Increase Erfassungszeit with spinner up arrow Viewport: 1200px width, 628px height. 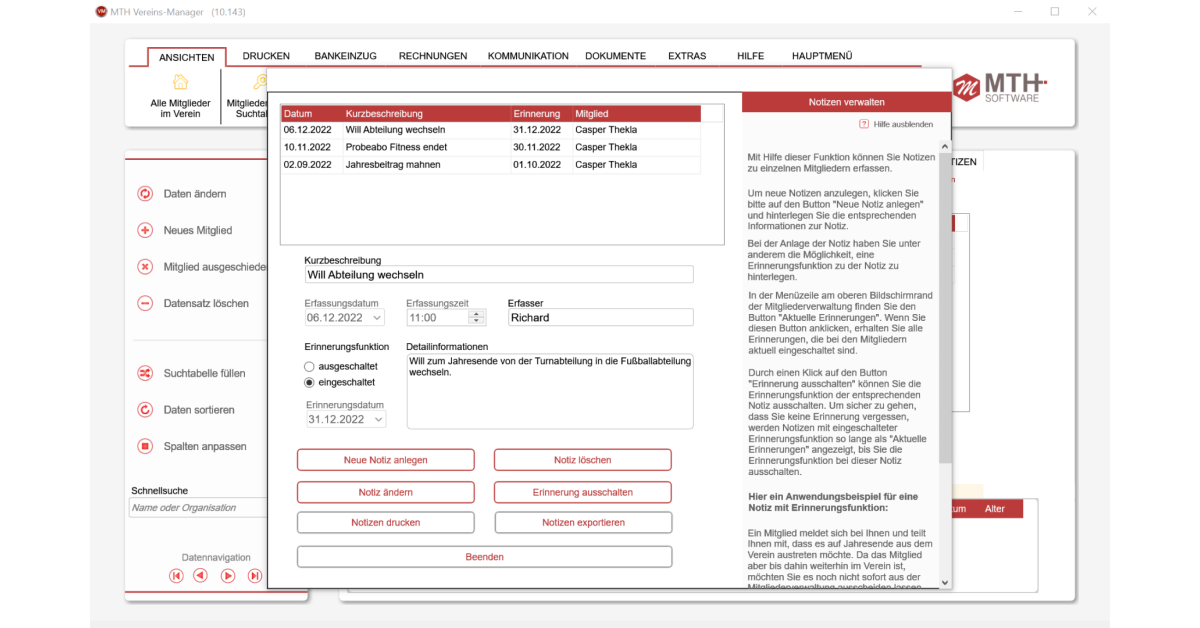point(477,314)
